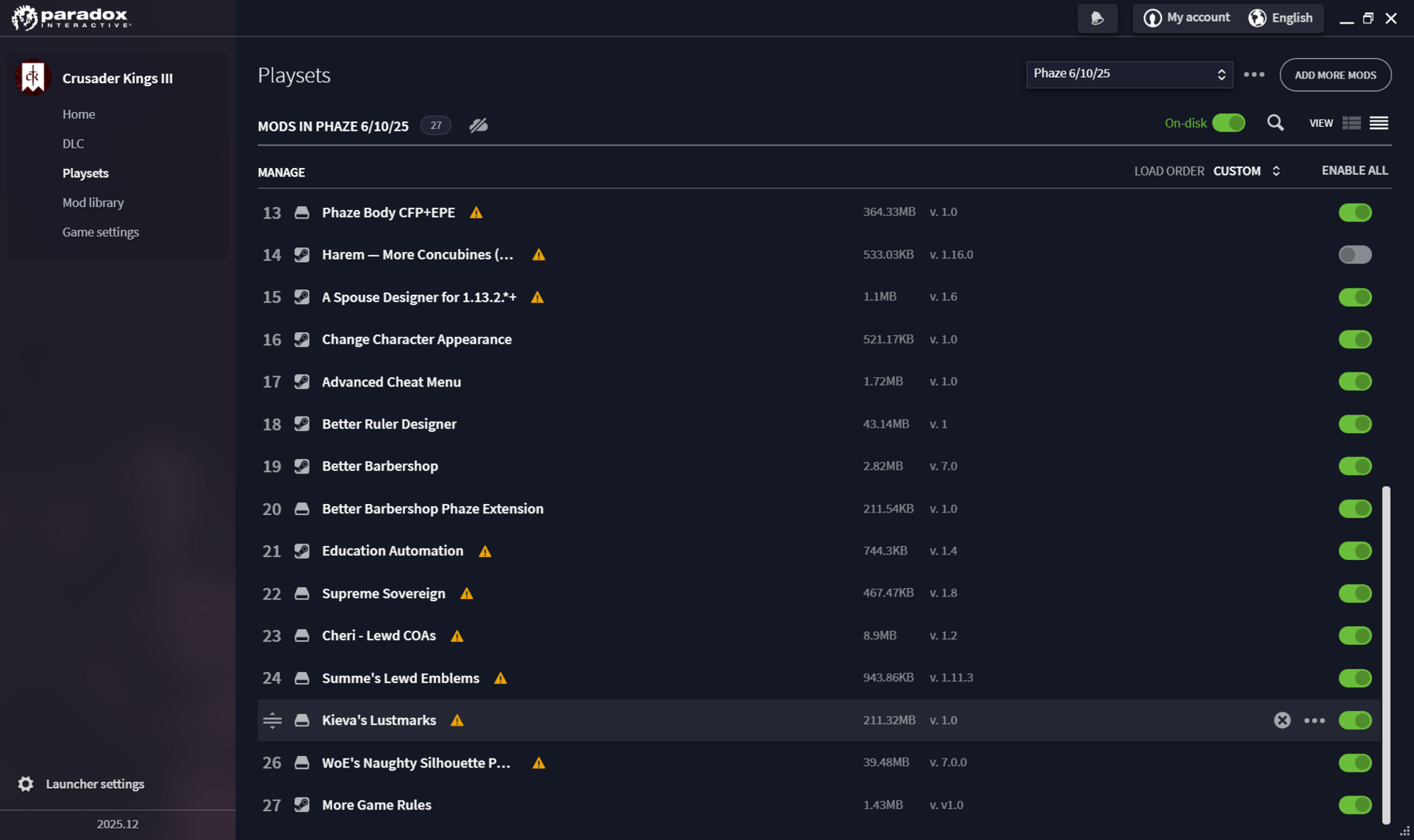Click Steam source icon for More Game Rules

point(302,805)
